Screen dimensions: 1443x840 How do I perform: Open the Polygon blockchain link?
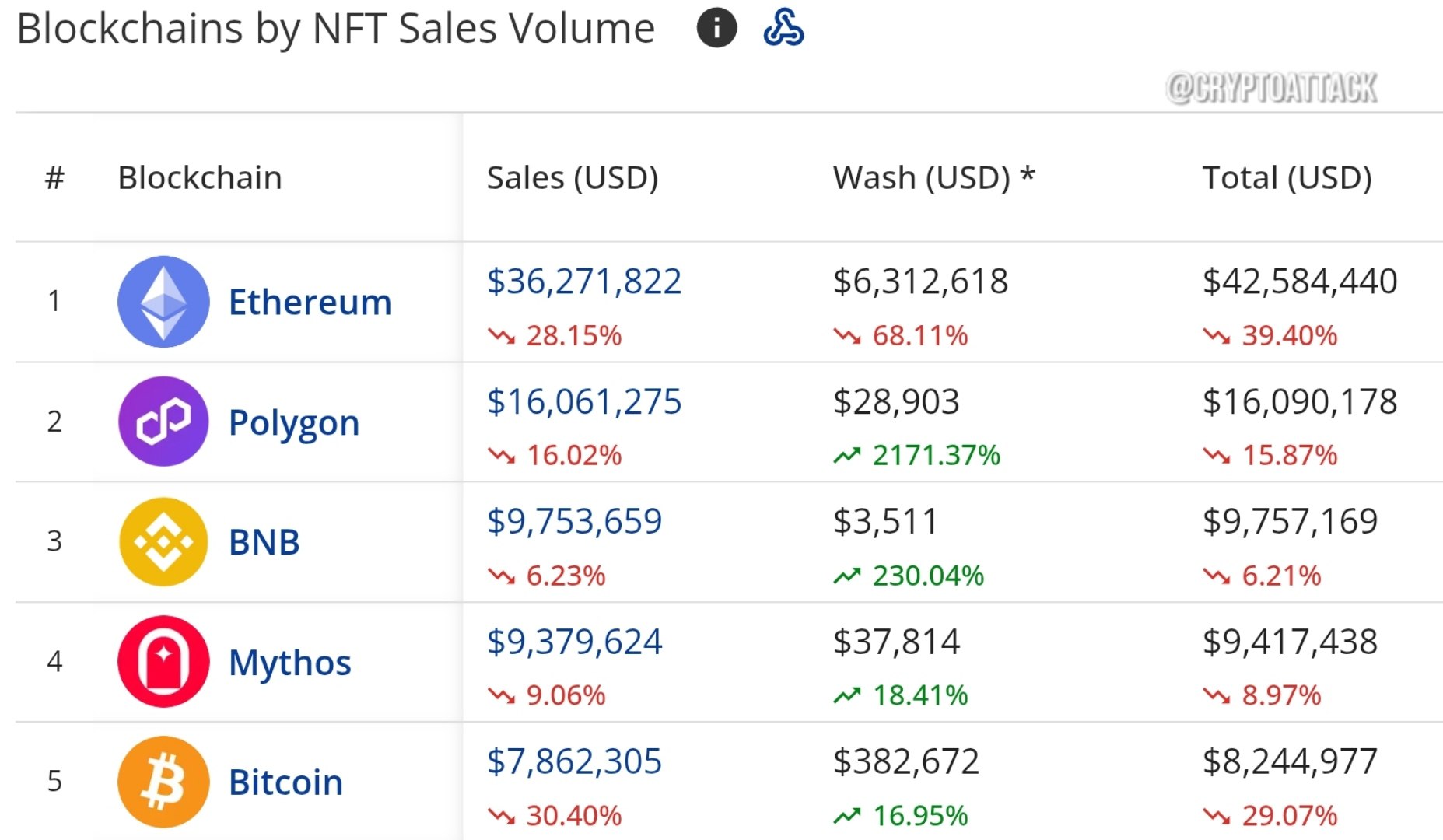coord(294,423)
